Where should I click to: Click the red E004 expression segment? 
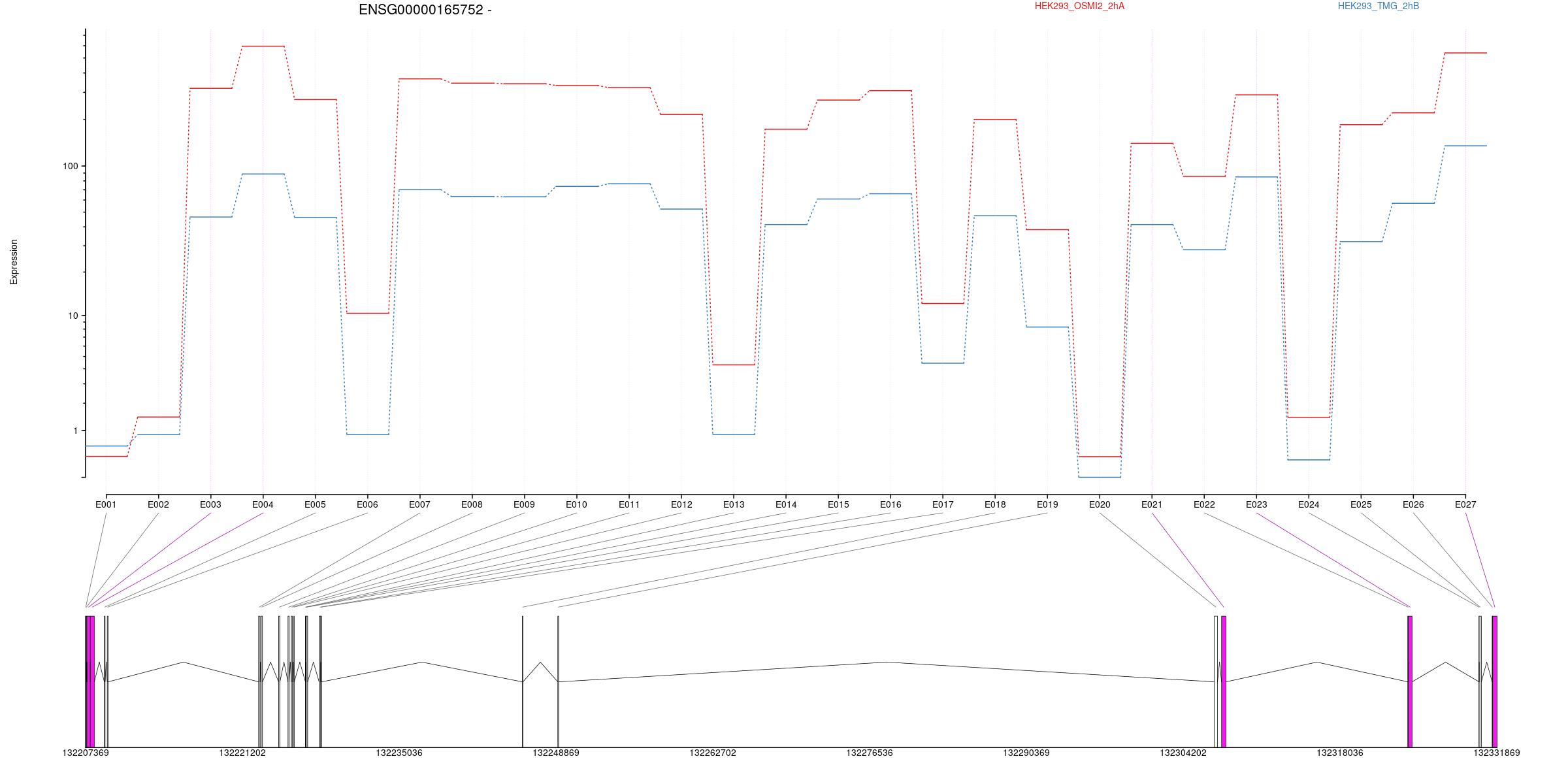click(263, 46)
